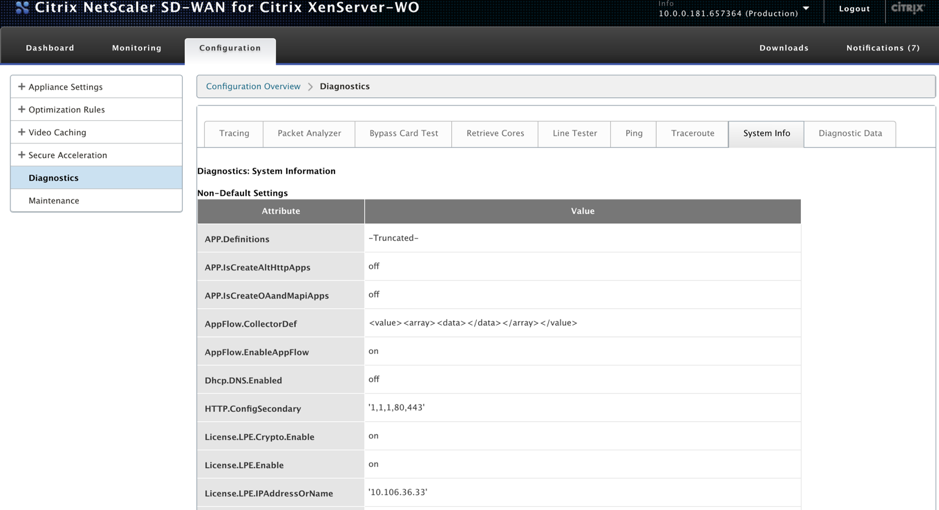Screen dimensions: 939x510
Task: Click Diagnostics: System Information heading
Action: [266, 171]
